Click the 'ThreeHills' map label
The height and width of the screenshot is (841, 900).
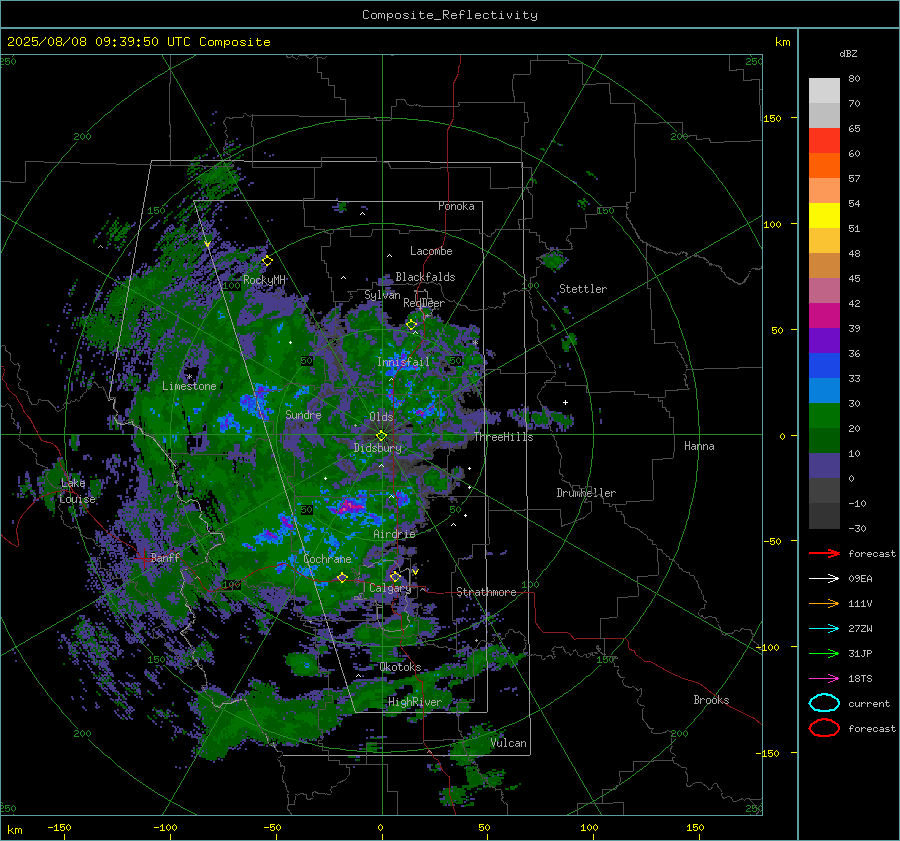[x=503, y=437]
